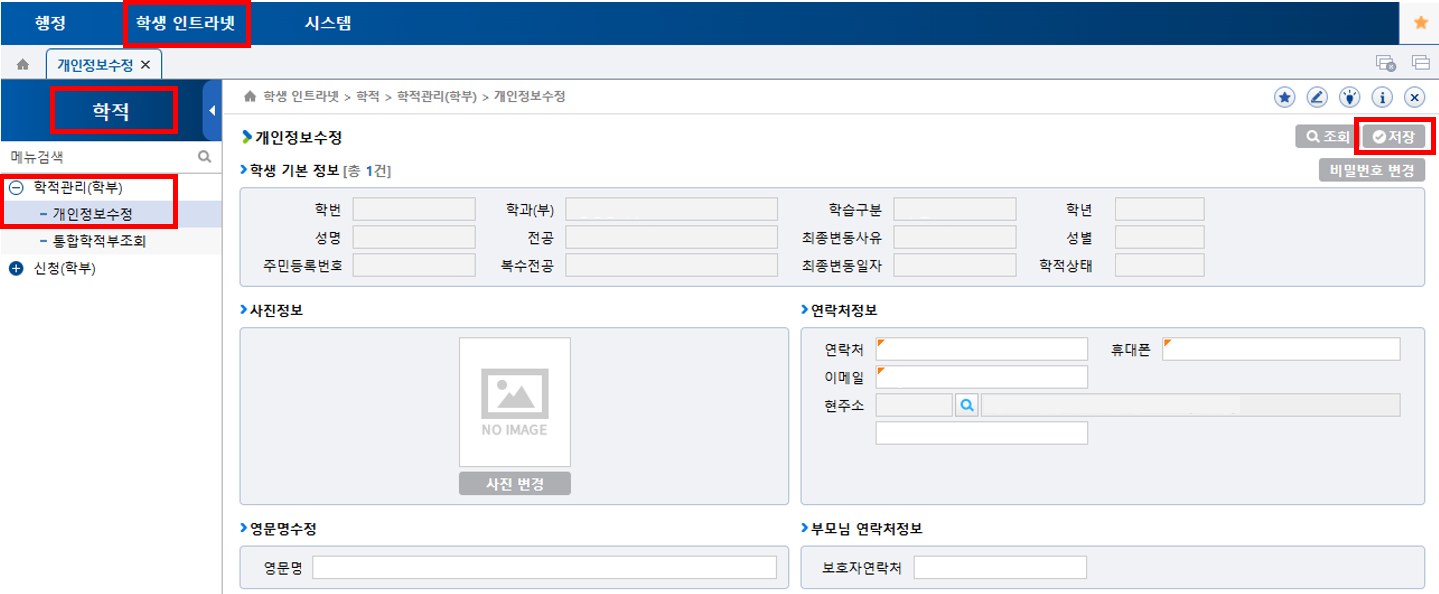
Task: Click the lightbulb tip icon
Action: [1350, 97]
